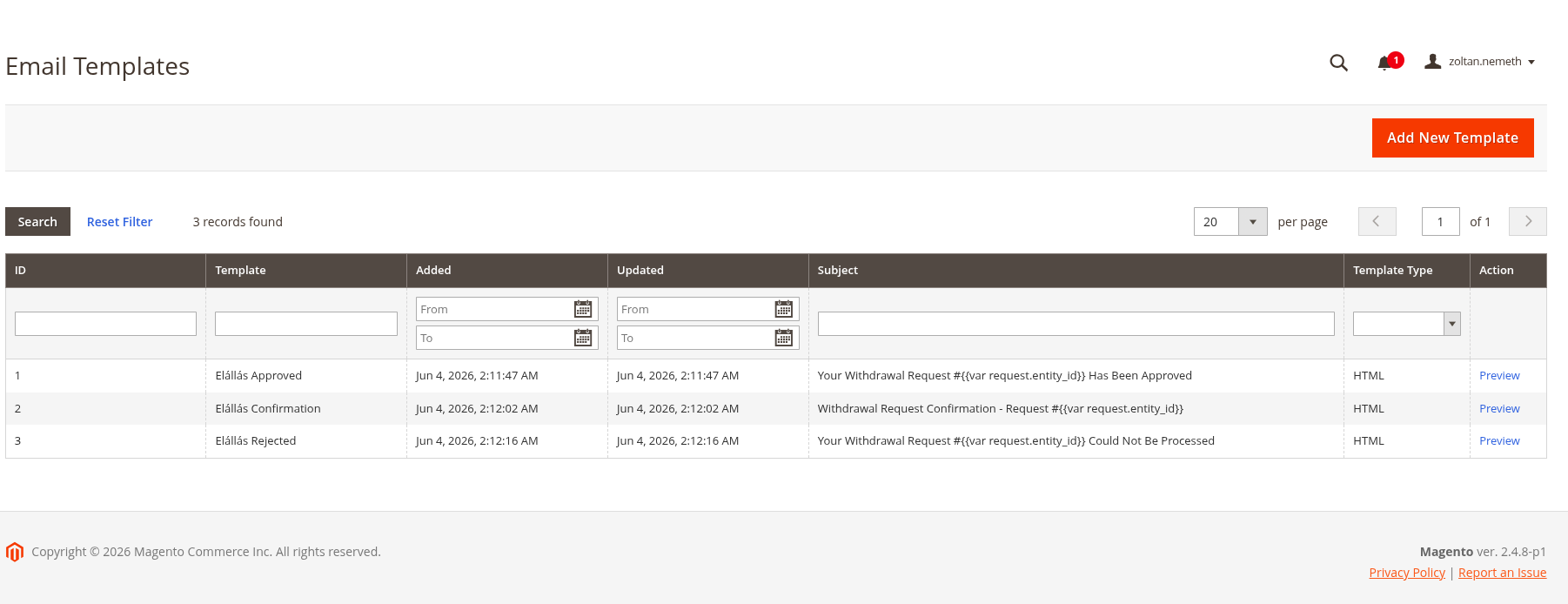Sort by the Template column header
Viewport: 1568px width, 604px height.
pyautogui.click(x=306, y=271)
